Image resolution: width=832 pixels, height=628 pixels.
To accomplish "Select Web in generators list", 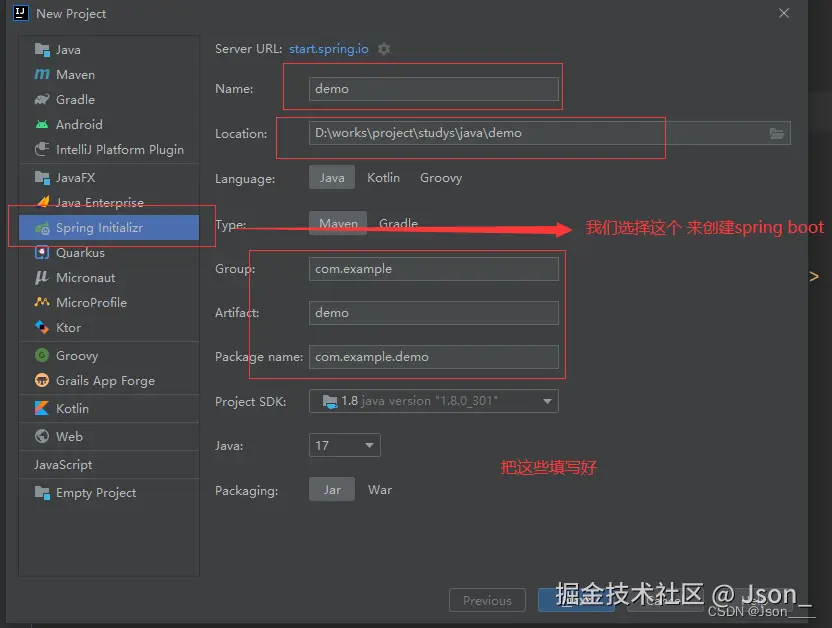I will [x=109, y=437].
